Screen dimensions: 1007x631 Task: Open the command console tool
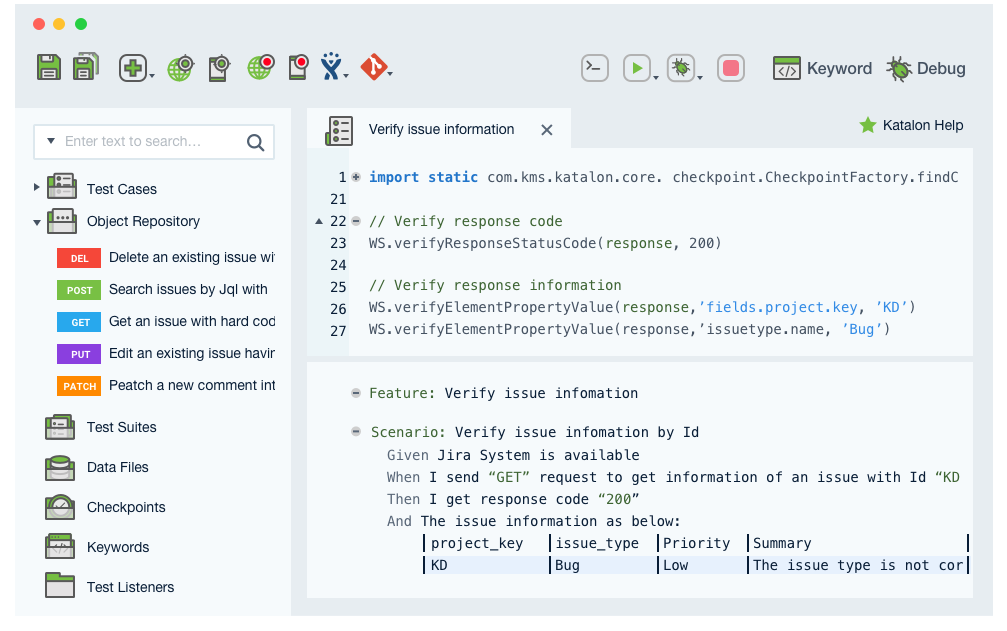pyautogui.click(x=595, y=68)
